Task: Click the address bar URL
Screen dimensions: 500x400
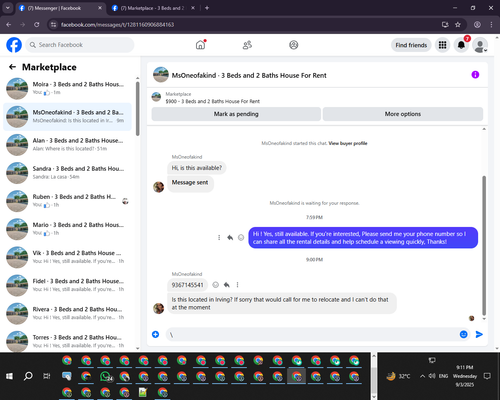Action: (x=117, y=24)
